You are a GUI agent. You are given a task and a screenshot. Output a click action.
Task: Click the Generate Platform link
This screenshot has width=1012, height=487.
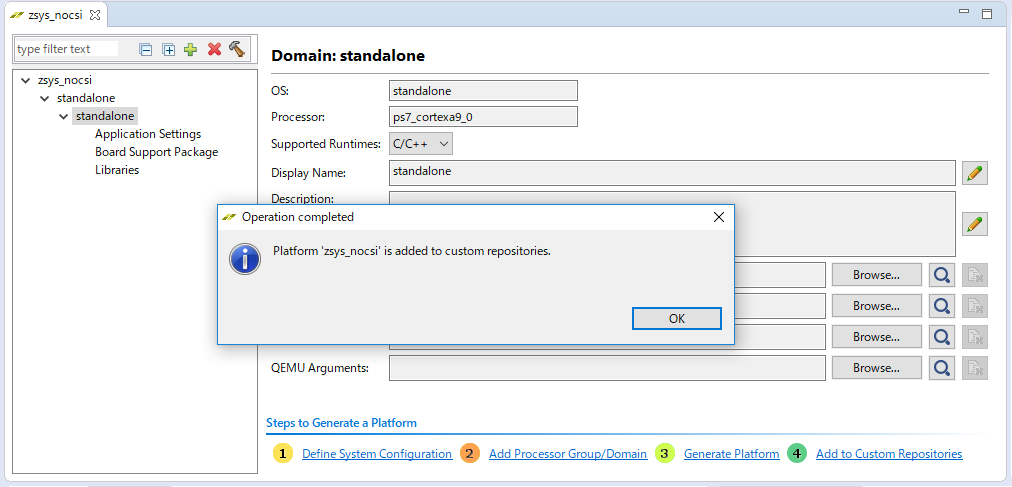(x=731, y=454)
